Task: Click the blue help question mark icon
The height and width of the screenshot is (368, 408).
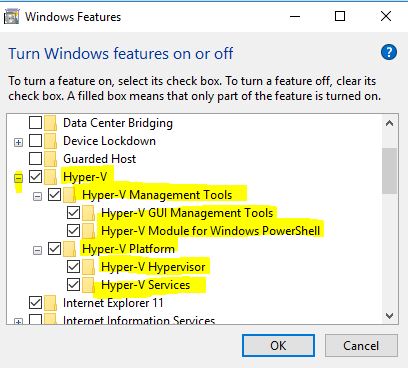Action: tap(389, 52)
